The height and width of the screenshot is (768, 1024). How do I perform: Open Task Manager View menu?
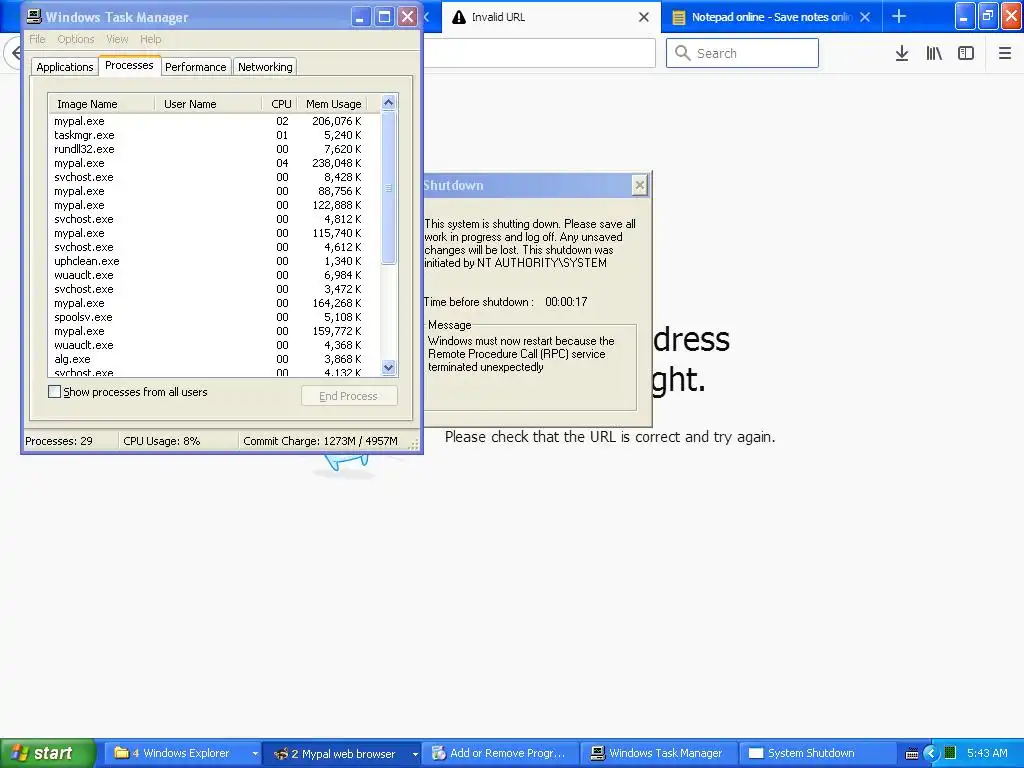(117, 39)
